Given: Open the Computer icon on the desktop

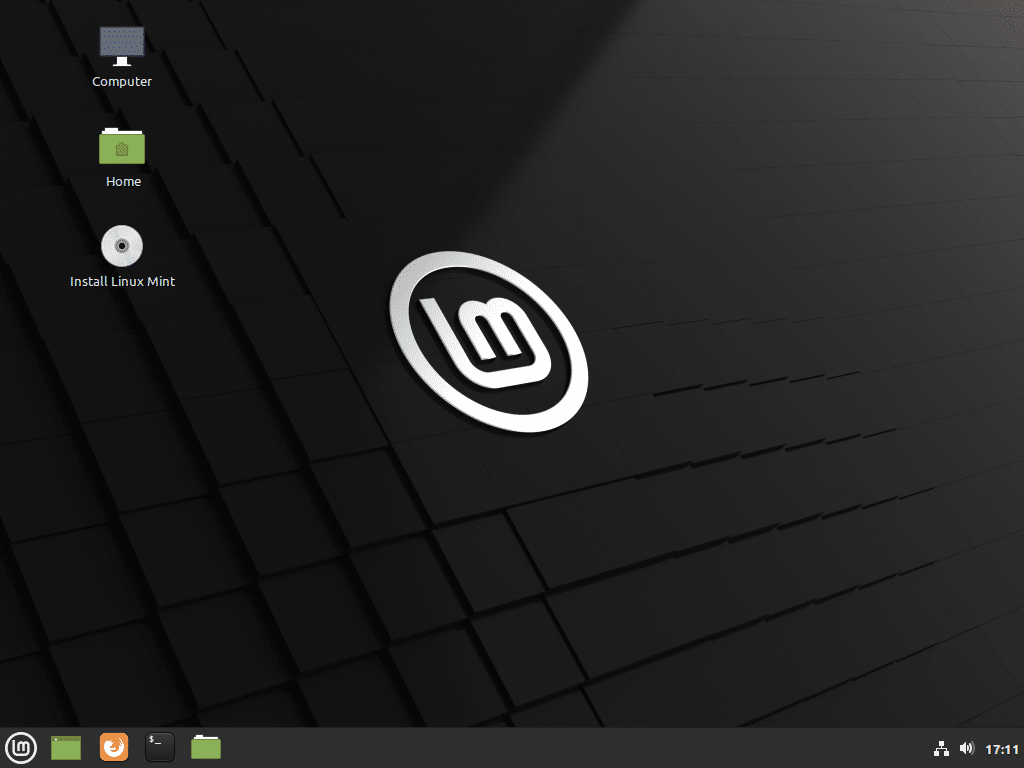Looking at the screenshot, I should coord(121,45).
